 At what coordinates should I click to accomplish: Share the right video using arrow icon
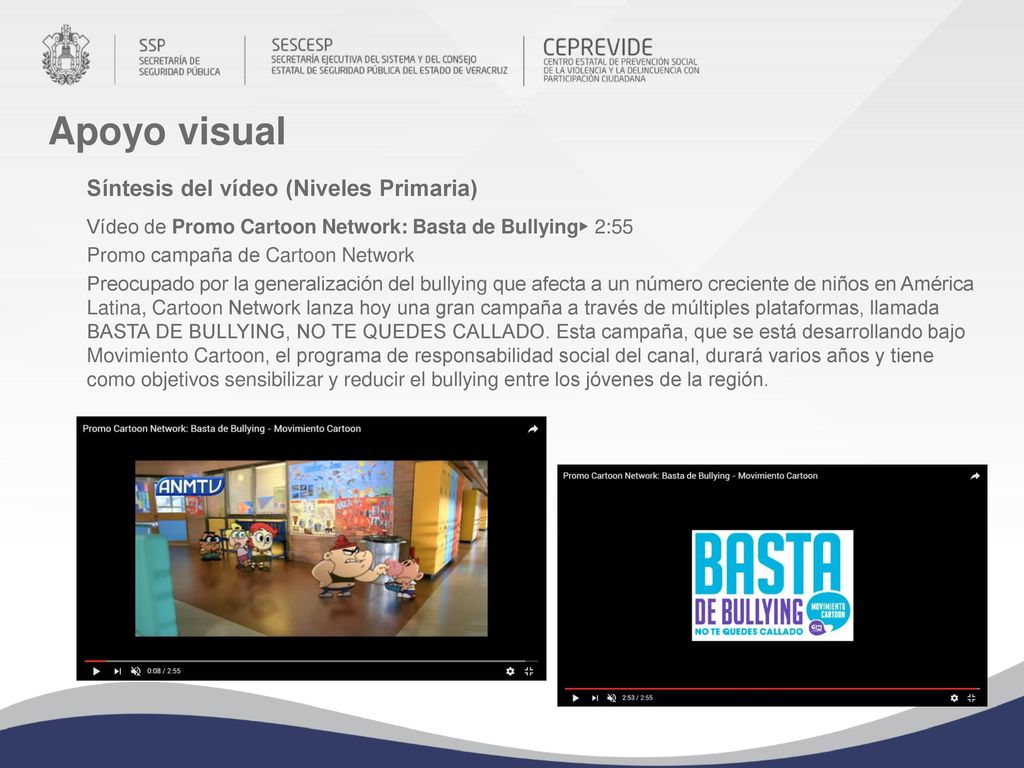click(975, 476)
